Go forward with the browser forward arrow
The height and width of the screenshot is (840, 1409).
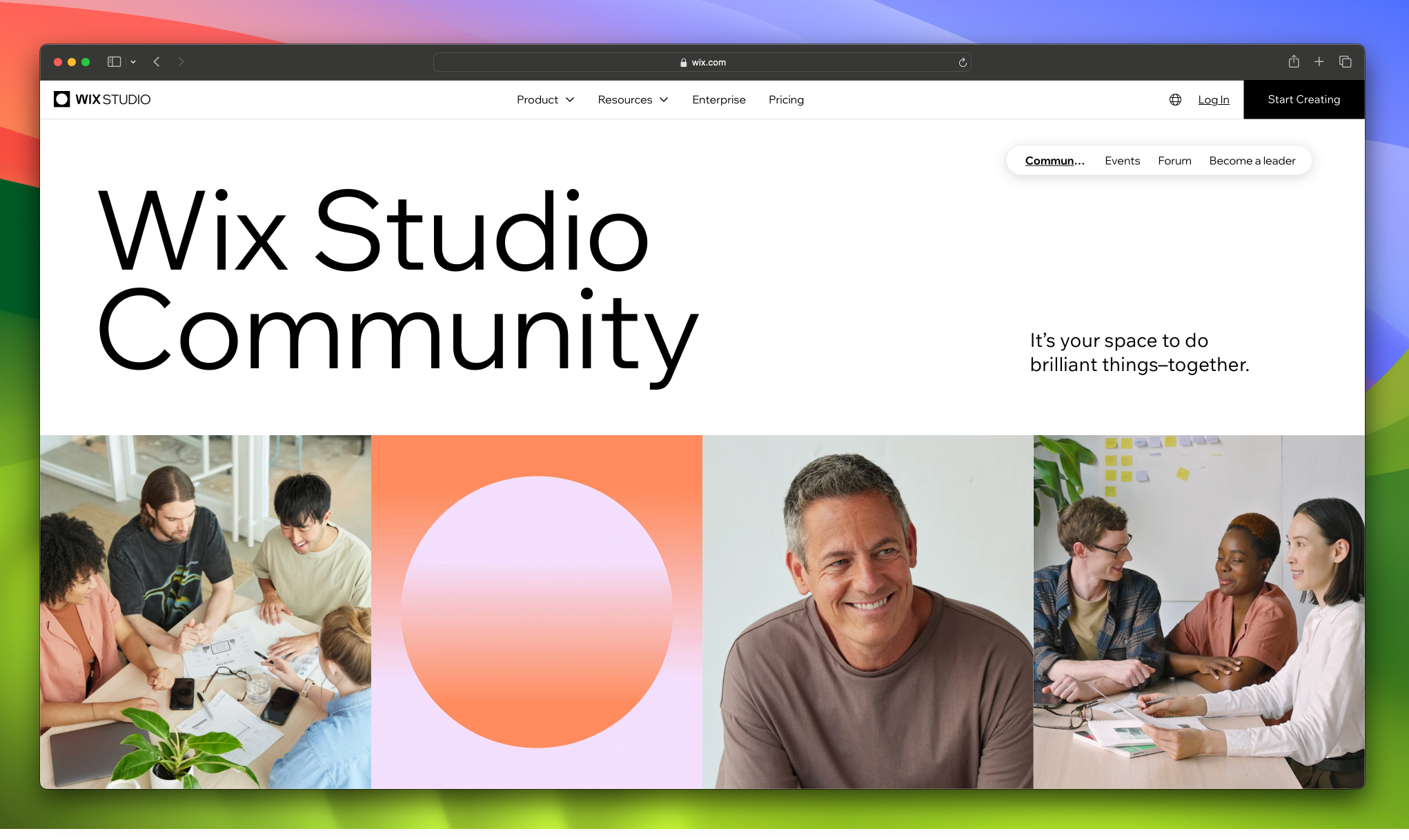(x=181, y=61)
